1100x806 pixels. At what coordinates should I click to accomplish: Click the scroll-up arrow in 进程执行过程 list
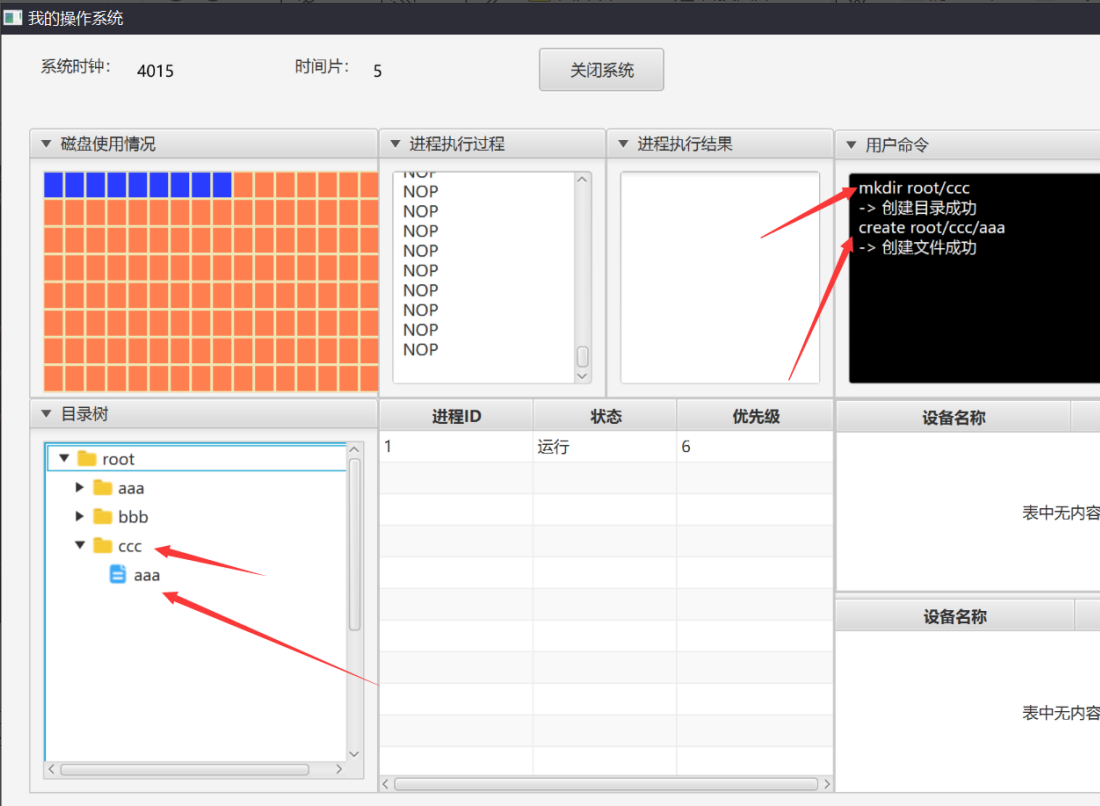[582, 180]
